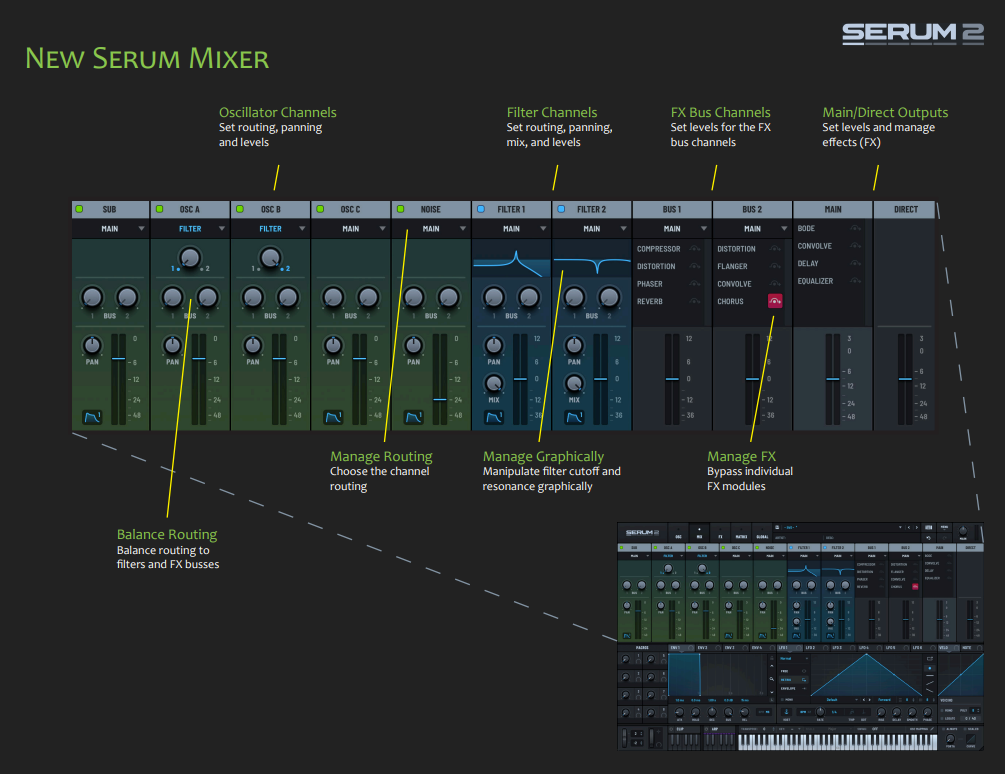Bypass the BUS 2 DISTORTION effect

coord(775,249)
